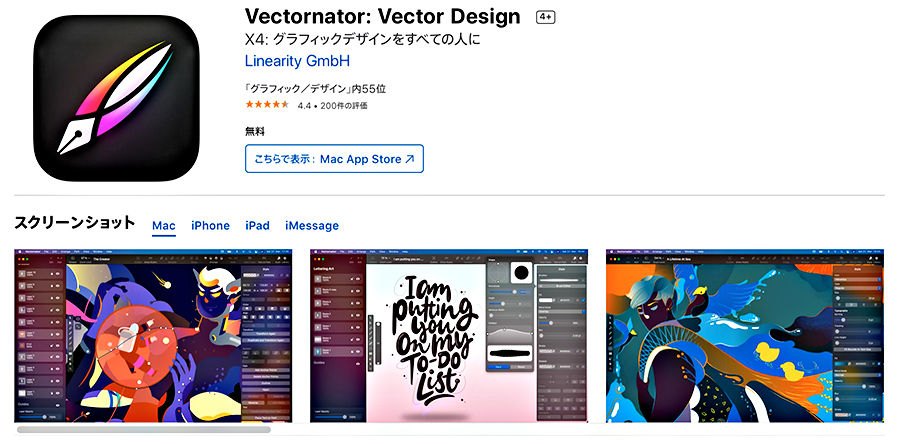Click the orange star rating icons
Screen dimensions: 900x444
click(267, 105)
